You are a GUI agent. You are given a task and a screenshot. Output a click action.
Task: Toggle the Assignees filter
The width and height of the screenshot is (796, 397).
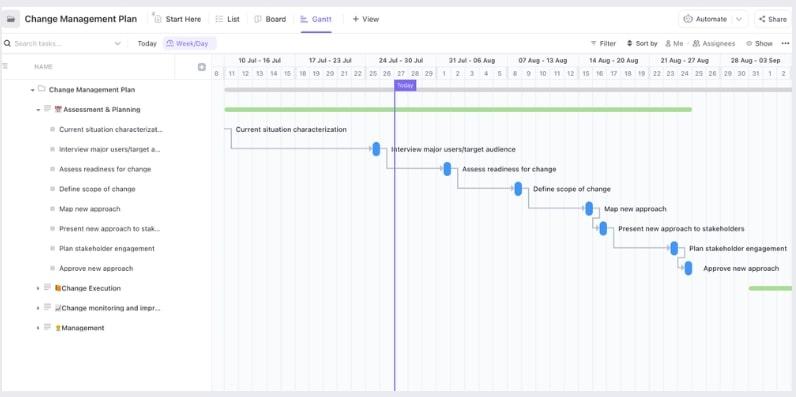pos(714,44)
